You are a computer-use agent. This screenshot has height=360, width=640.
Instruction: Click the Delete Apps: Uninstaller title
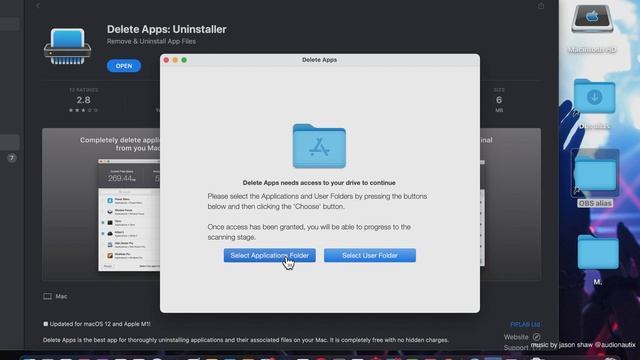167,29
